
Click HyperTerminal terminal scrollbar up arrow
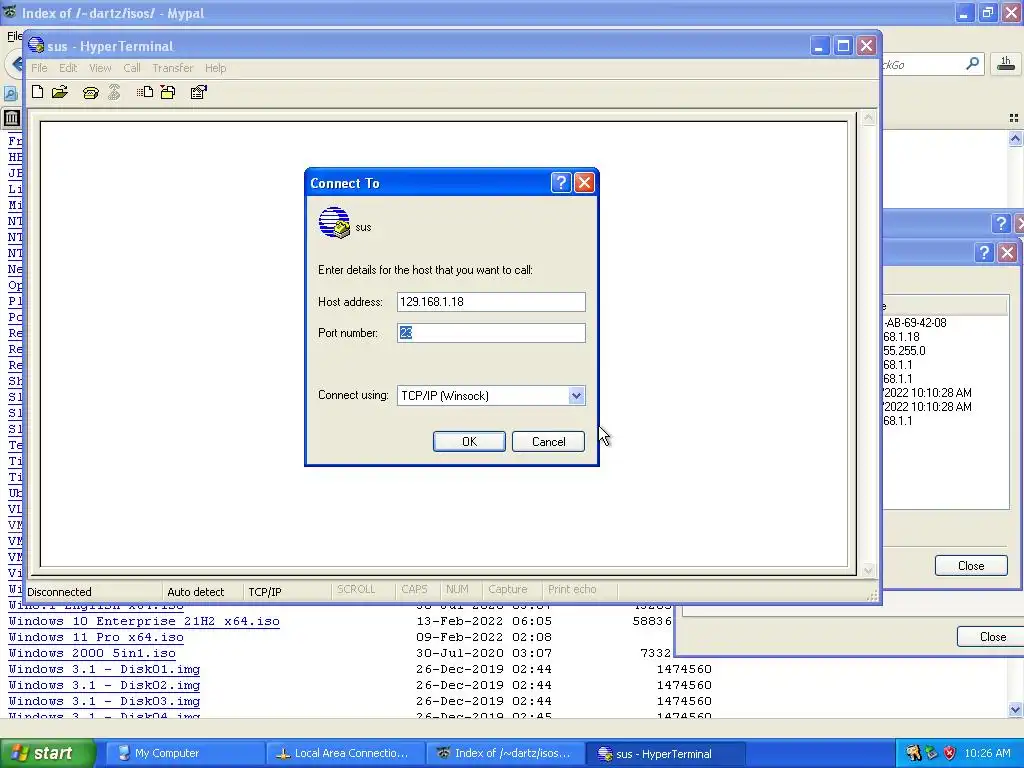[x=868, y=118]
